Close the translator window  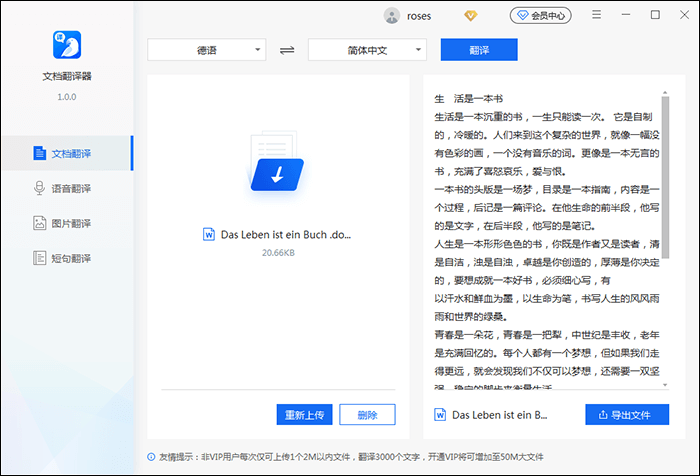coord(684,15)
